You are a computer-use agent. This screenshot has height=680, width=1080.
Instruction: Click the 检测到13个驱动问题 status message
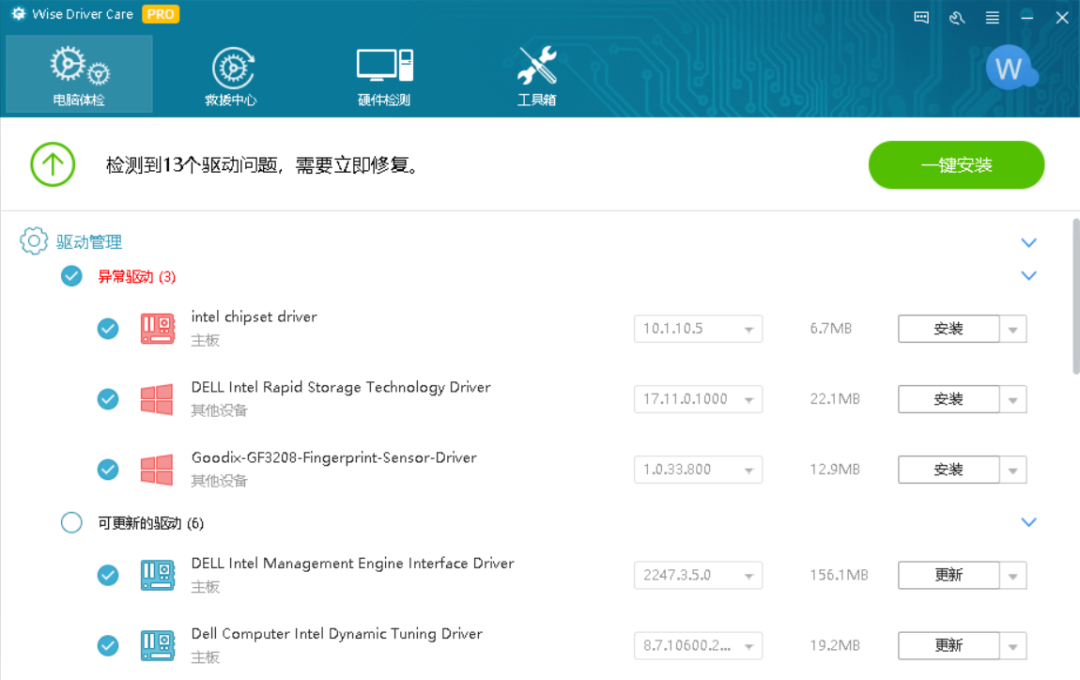pos(262,165)
